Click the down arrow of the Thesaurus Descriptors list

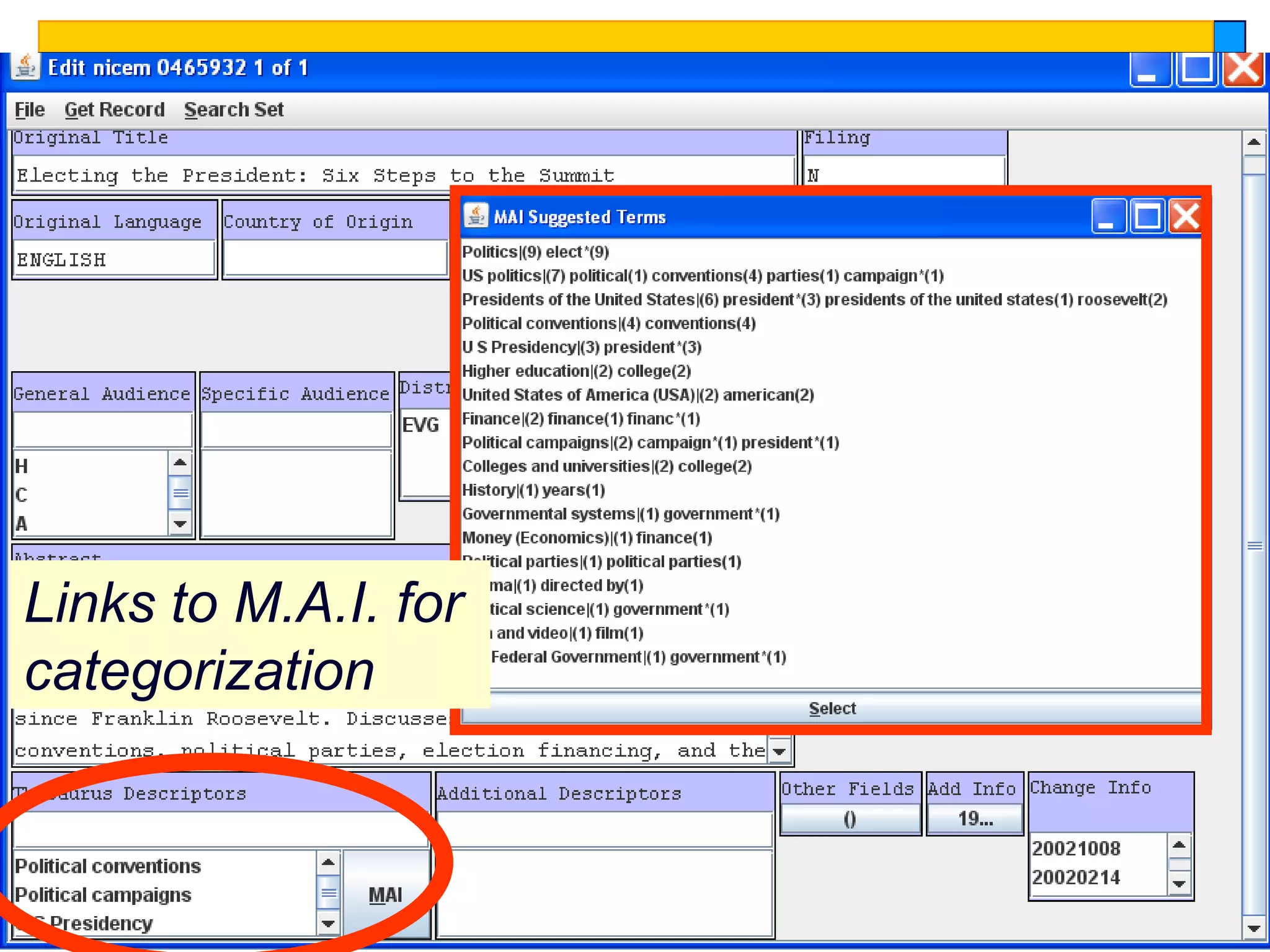coord(328,924)
